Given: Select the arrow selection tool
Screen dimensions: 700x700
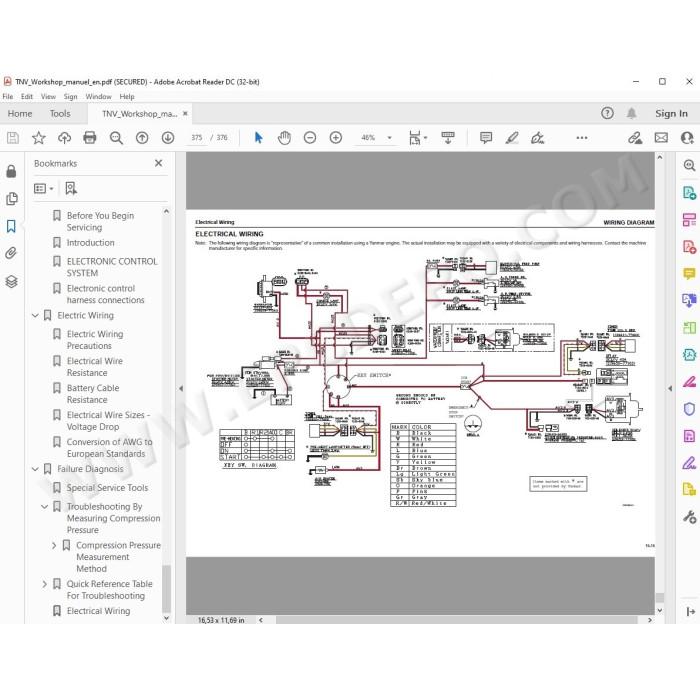Looking at the screenshot, I should pyautogui.click(x=258, y=138).
